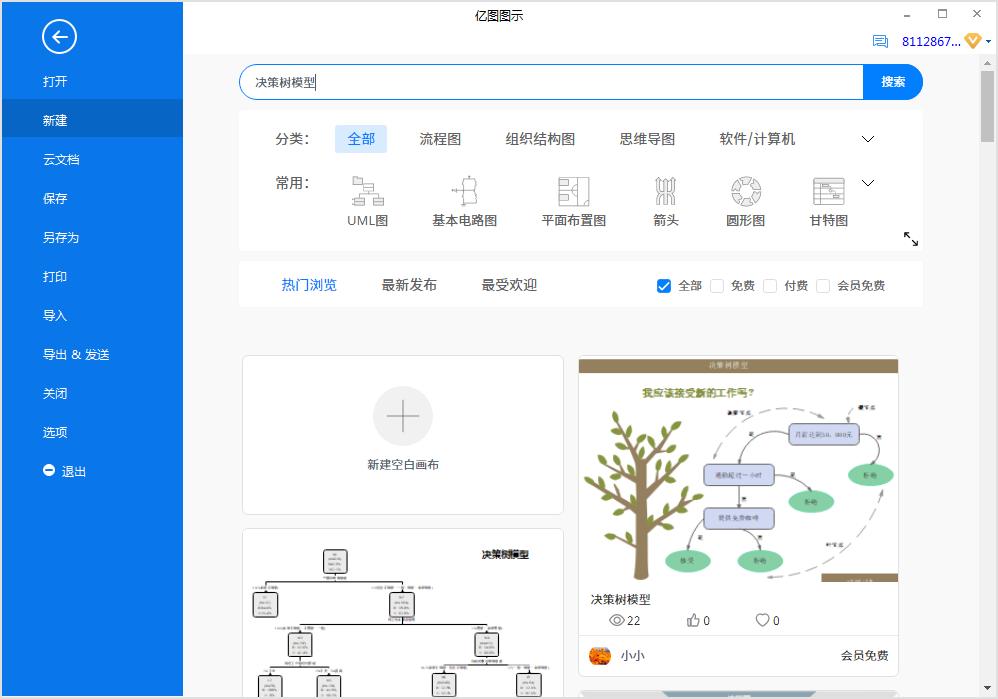Expand the 常用 templates chevron
Screen dimensions: 998x699
(867, 183)
